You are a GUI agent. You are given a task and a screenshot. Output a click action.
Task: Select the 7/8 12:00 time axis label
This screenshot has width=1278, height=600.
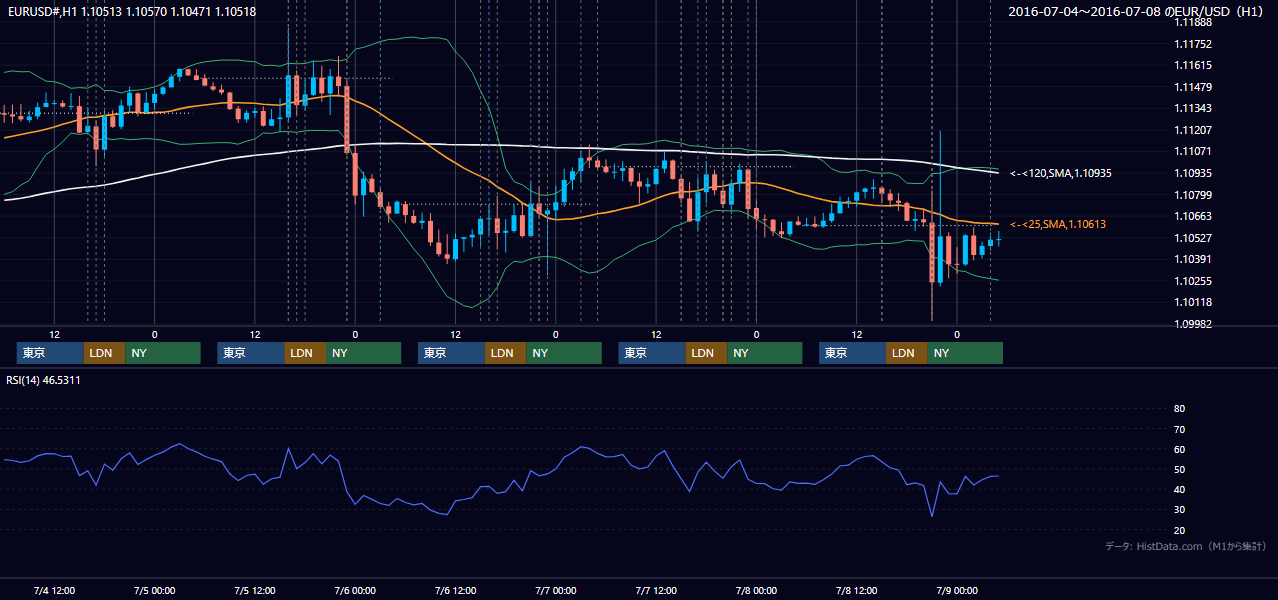pyautogui.click(x=856, y=590)
